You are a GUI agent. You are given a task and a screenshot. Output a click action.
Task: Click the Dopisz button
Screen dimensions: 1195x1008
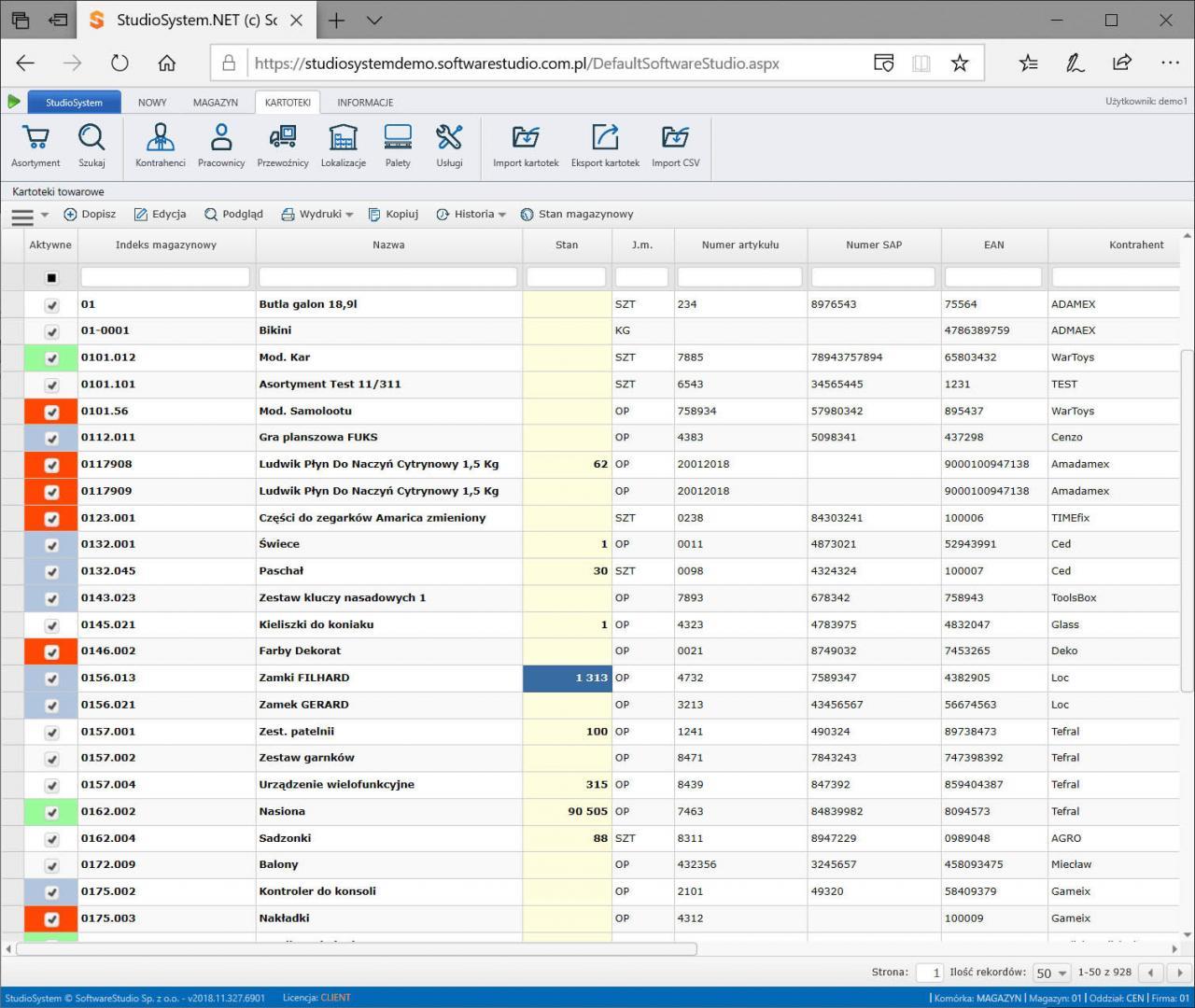[90, 215]
